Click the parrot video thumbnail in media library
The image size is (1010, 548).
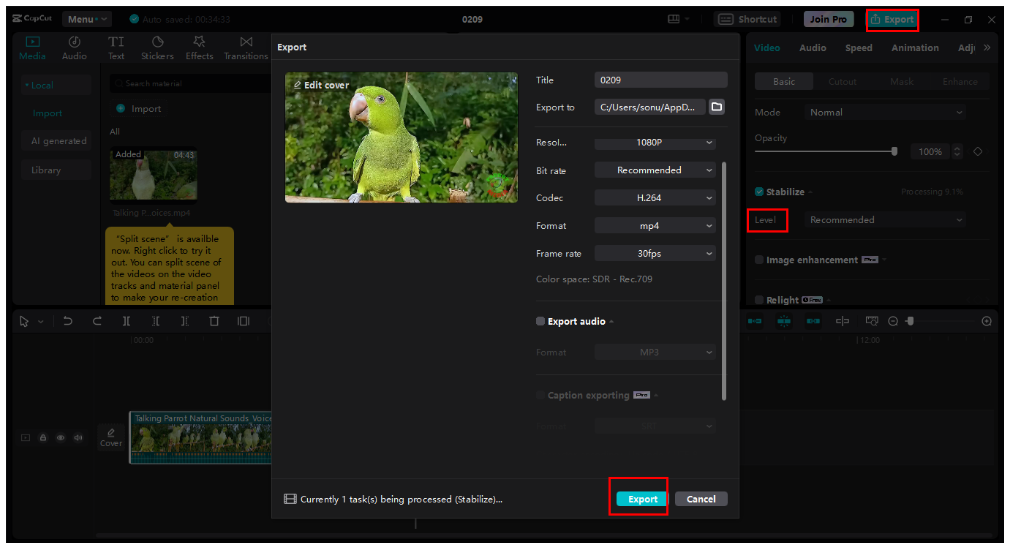click(x=153, y=175)
